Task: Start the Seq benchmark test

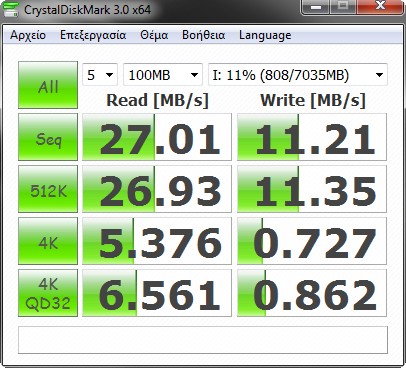Action: pyautogui.click(x=48, y=137)
